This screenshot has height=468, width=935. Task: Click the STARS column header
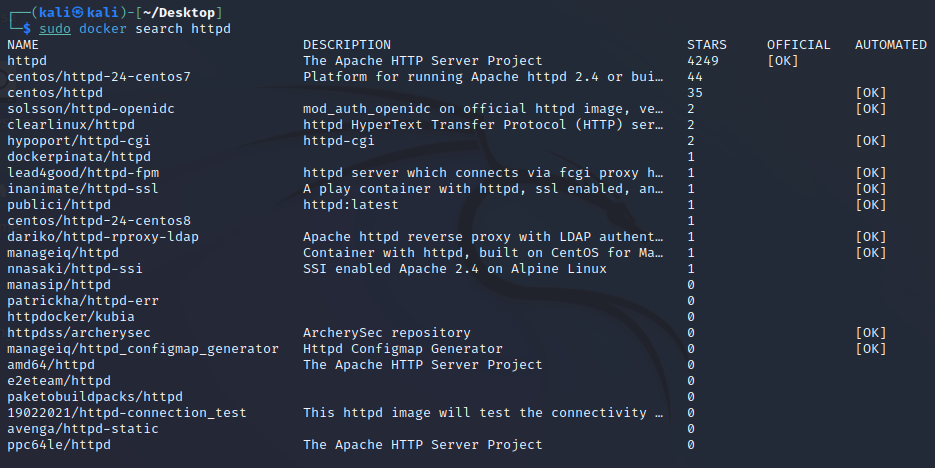707,45
